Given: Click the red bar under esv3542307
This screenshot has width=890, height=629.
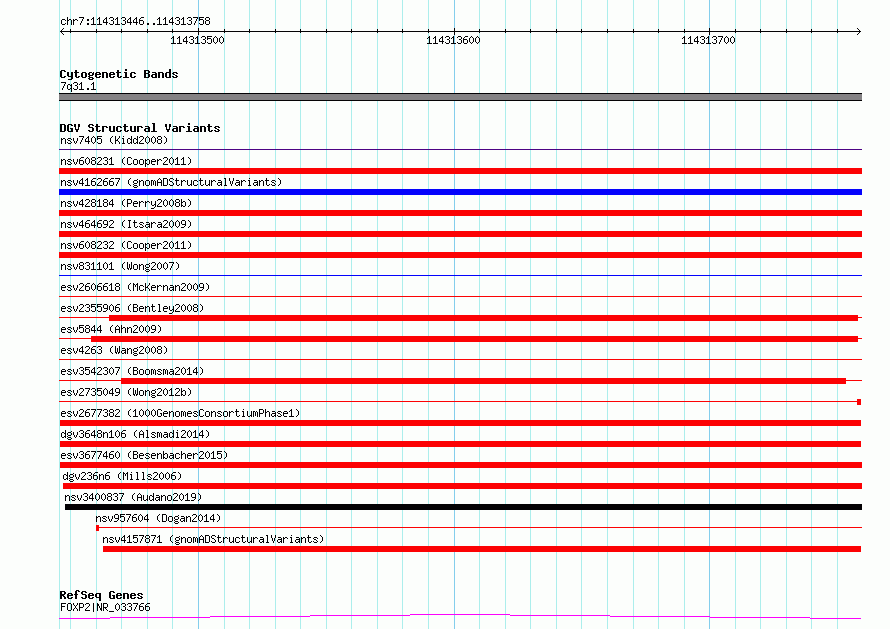Looking at the screenshot, I should pyautogui.click(x=484, y=381).
